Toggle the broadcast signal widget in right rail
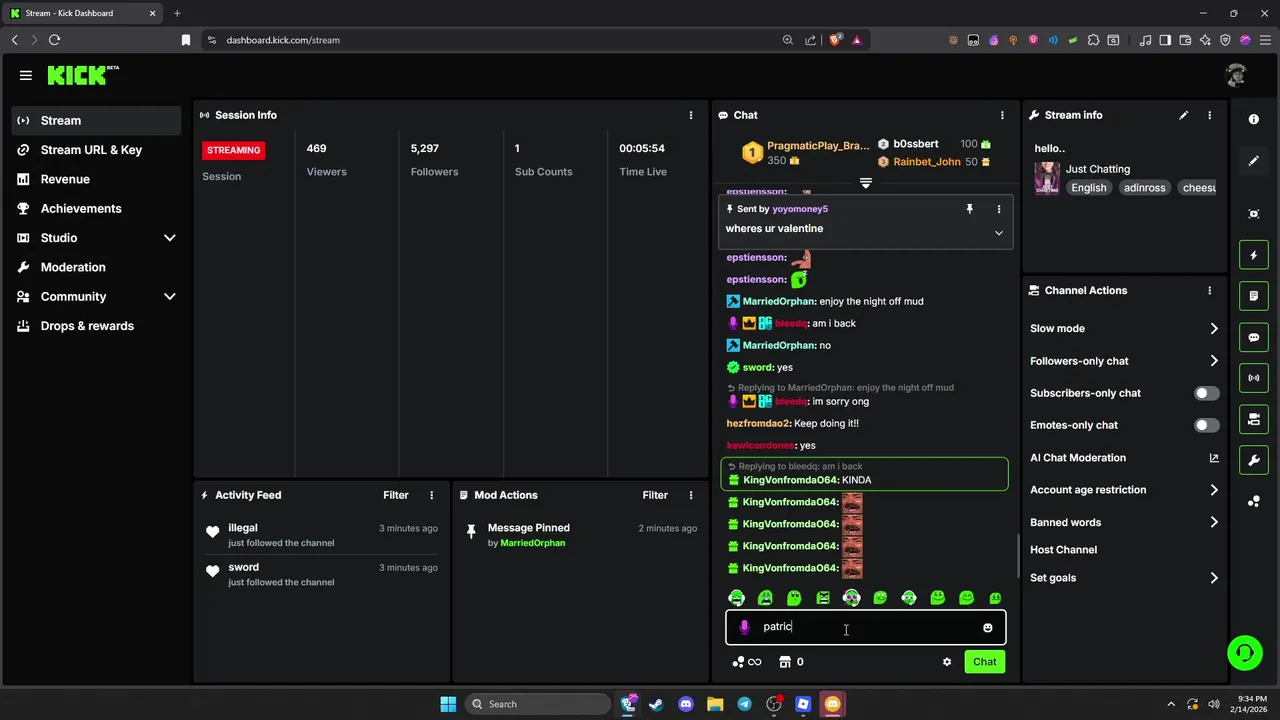The width and height of the screenshot is (1280, 720). [1254, 378]
